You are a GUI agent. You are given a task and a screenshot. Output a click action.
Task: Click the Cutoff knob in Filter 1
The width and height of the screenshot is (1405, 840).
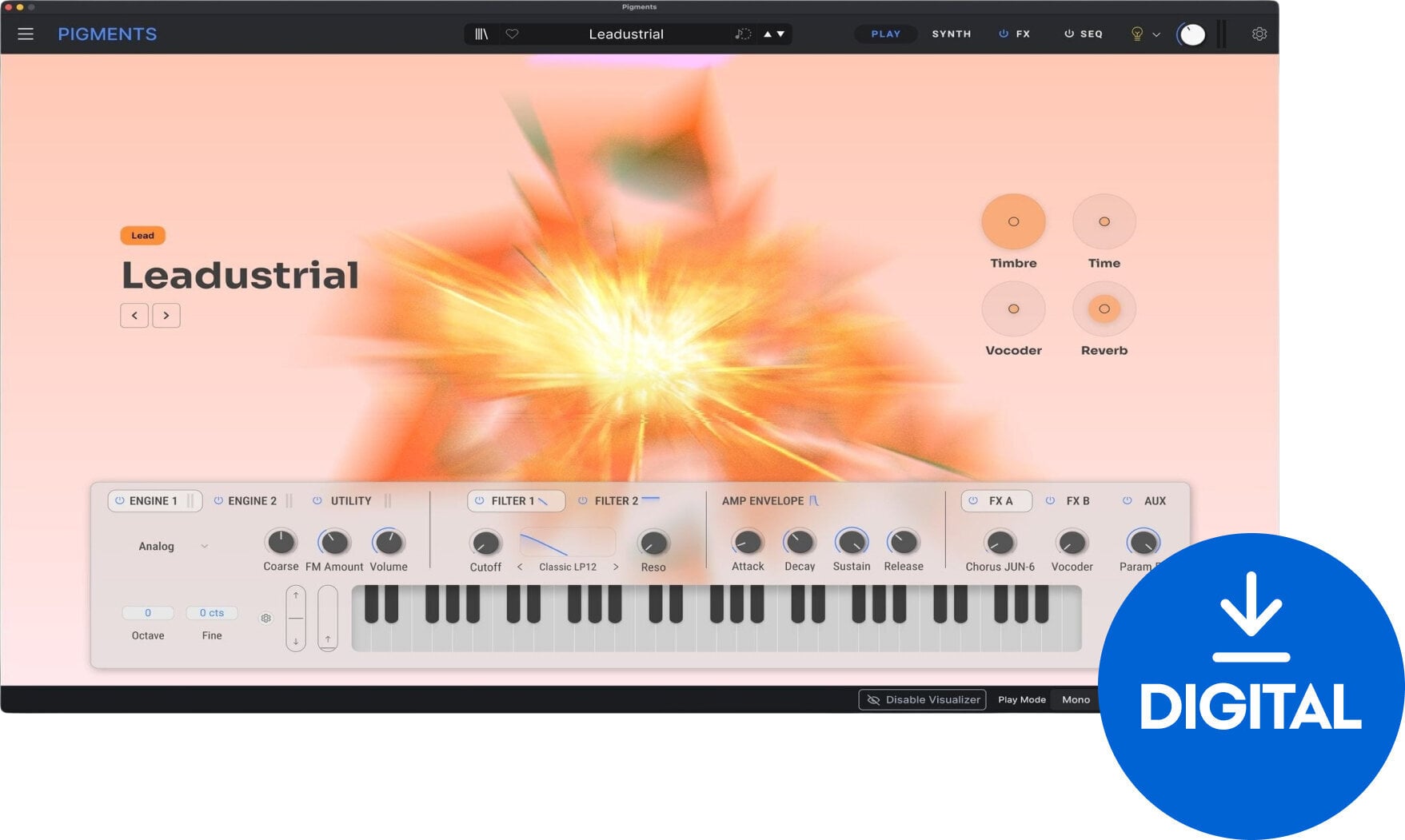[485, 543]
